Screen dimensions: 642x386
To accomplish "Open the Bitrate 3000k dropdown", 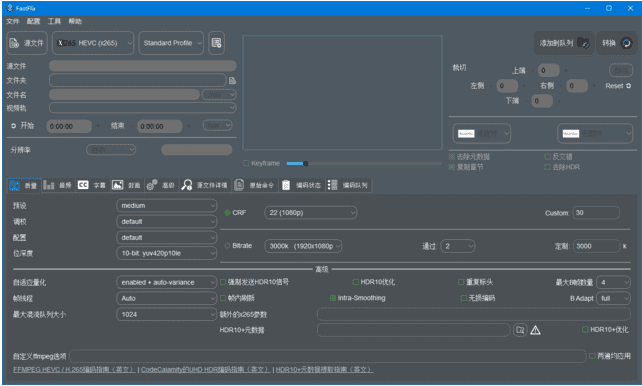I will click(303, 246).
